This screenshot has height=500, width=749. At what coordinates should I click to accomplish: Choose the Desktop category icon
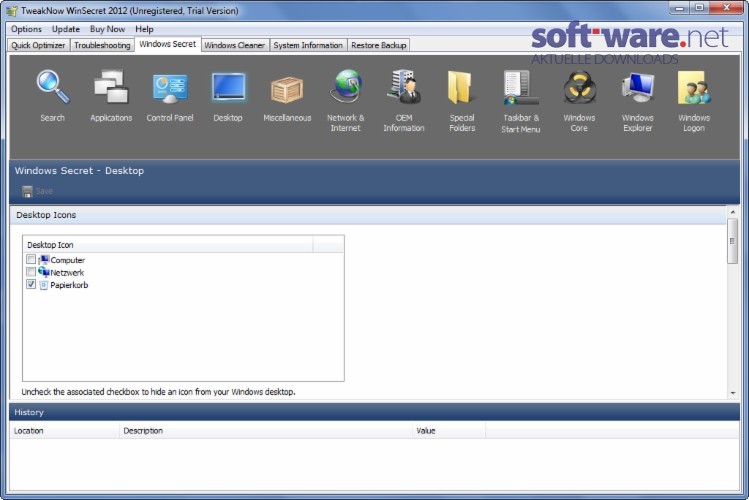(x=228, y=87)
